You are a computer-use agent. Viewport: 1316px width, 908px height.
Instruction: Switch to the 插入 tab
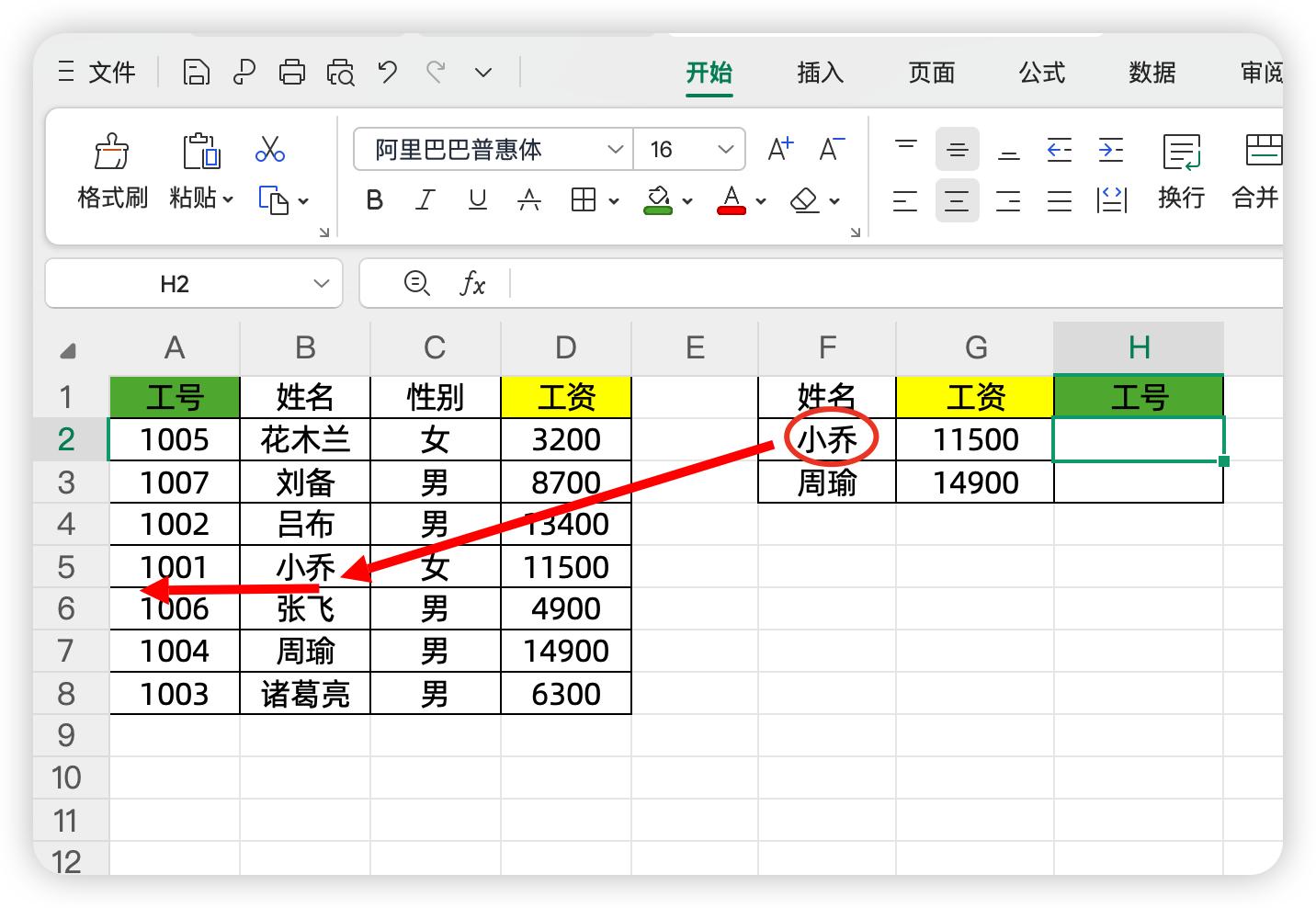821,72
